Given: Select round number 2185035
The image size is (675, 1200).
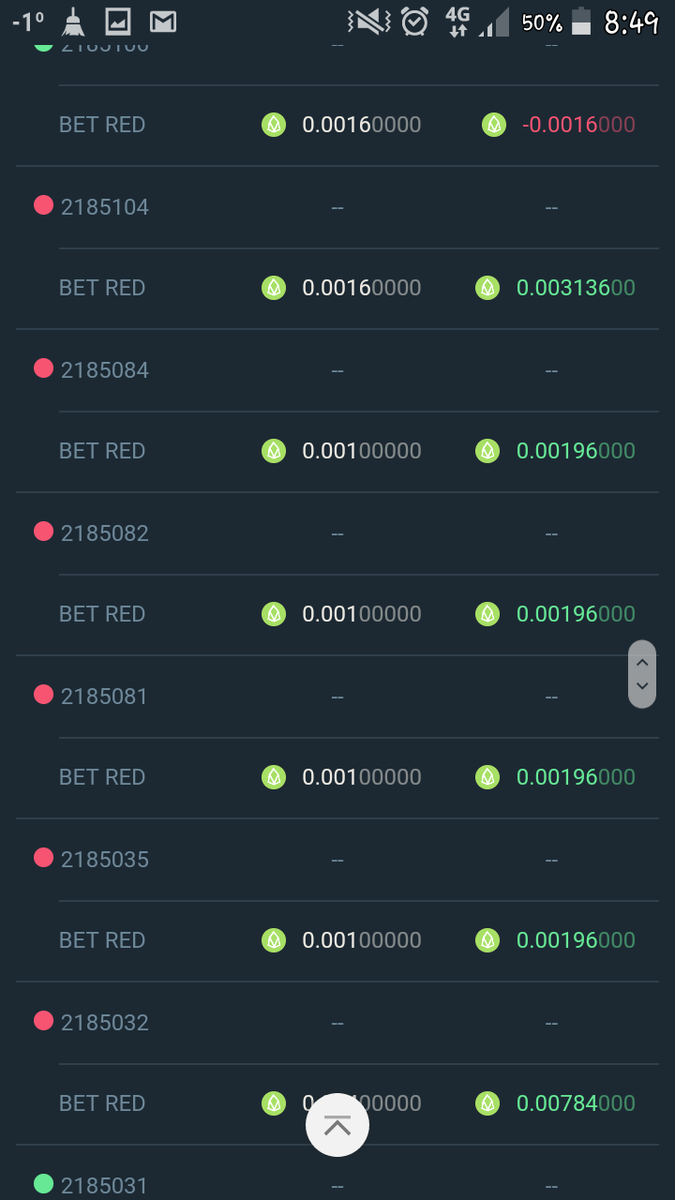Looking at the screenshot, I should pos(105,859).
